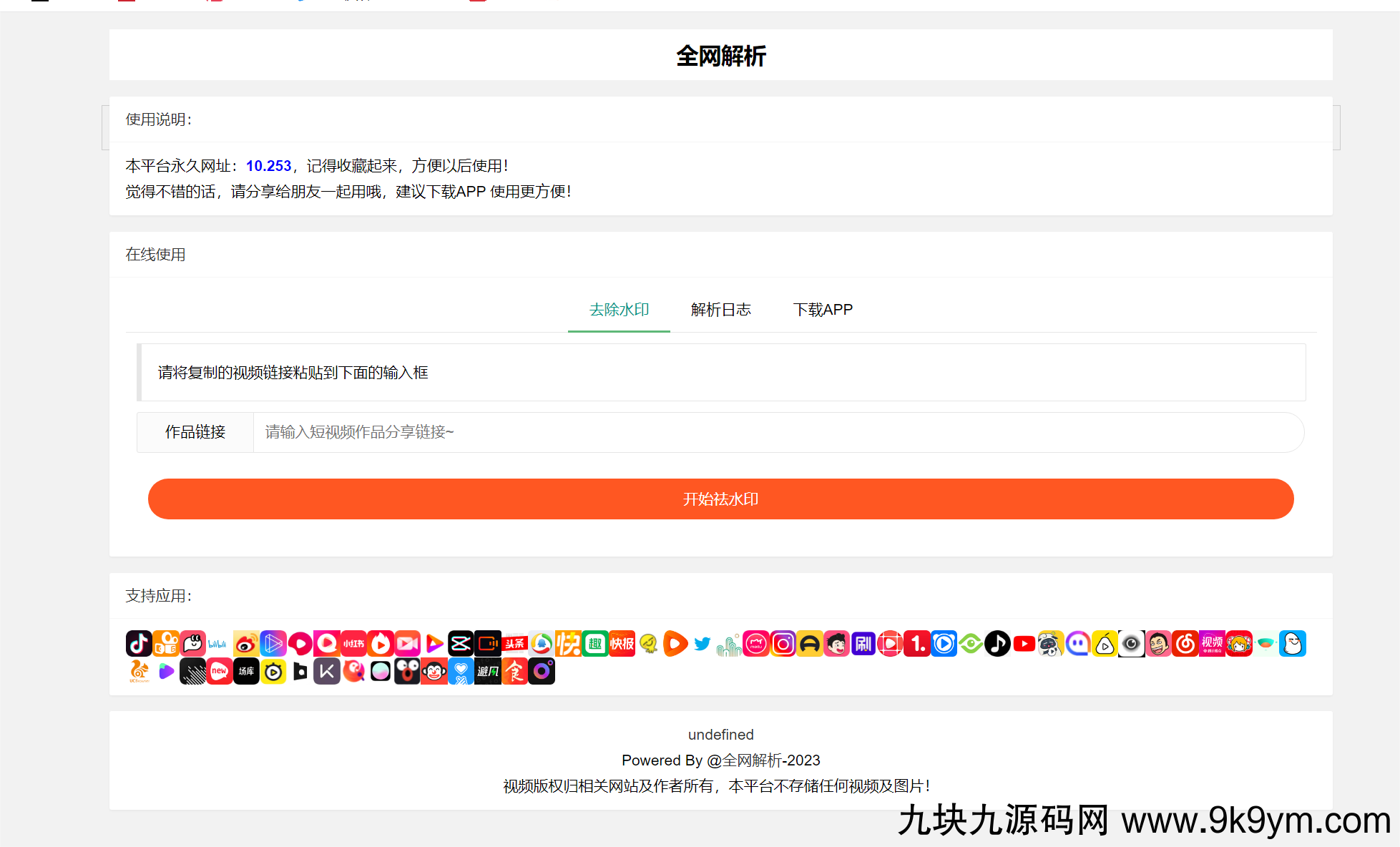Click the NetEase Cloud Music icon

(1185, 644)
